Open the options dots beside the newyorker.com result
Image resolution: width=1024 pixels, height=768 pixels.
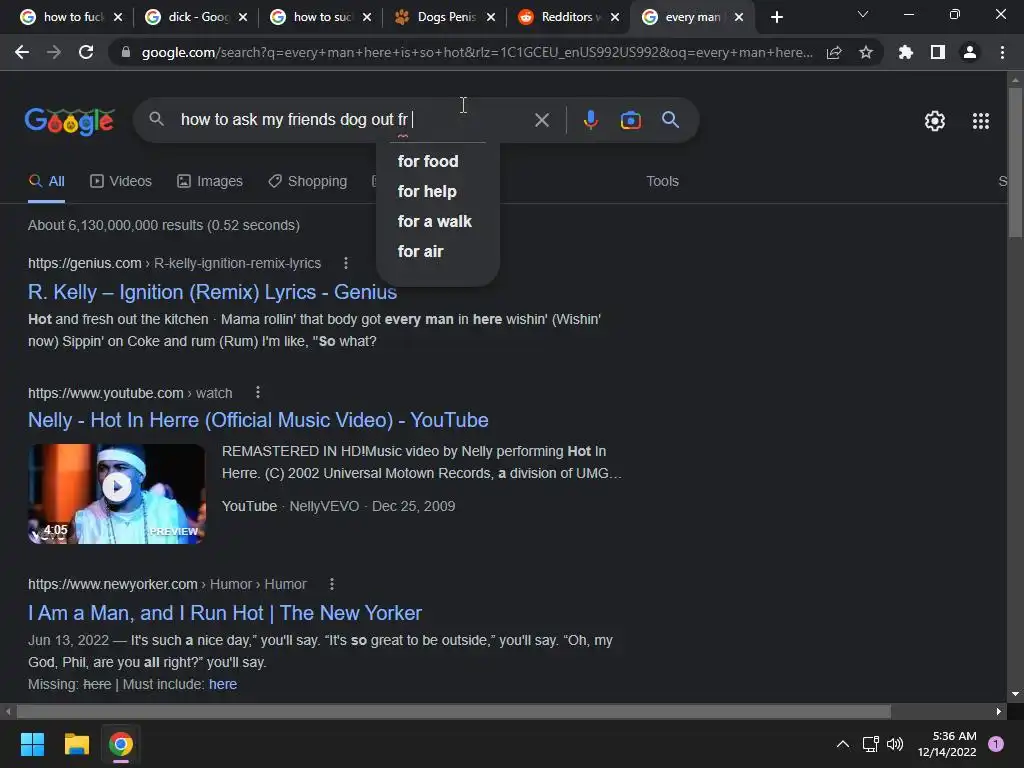pyautogui.click(x=332, y=584)
